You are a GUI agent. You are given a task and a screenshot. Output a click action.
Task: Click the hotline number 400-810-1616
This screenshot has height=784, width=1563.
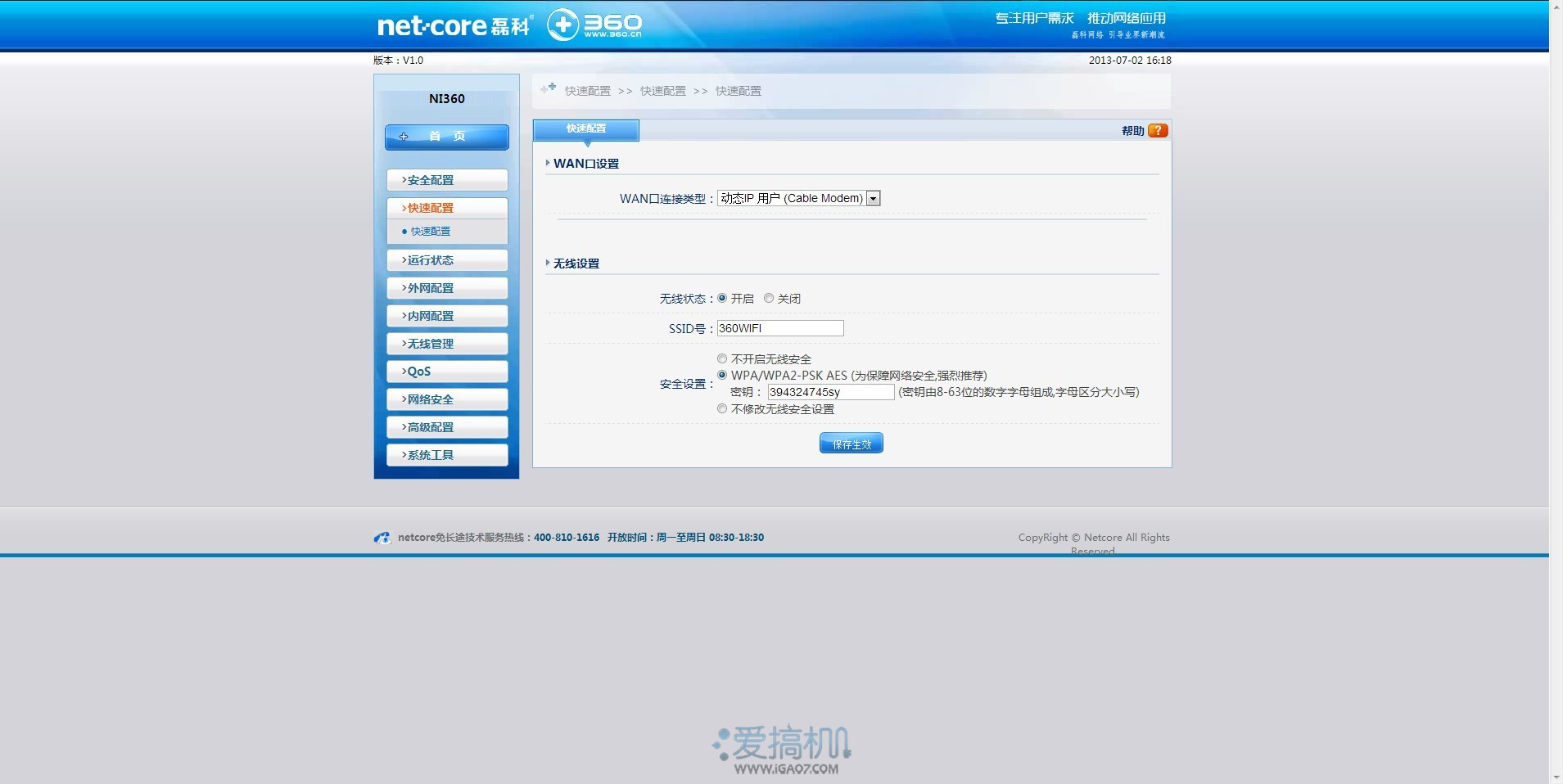coord(567,538)
